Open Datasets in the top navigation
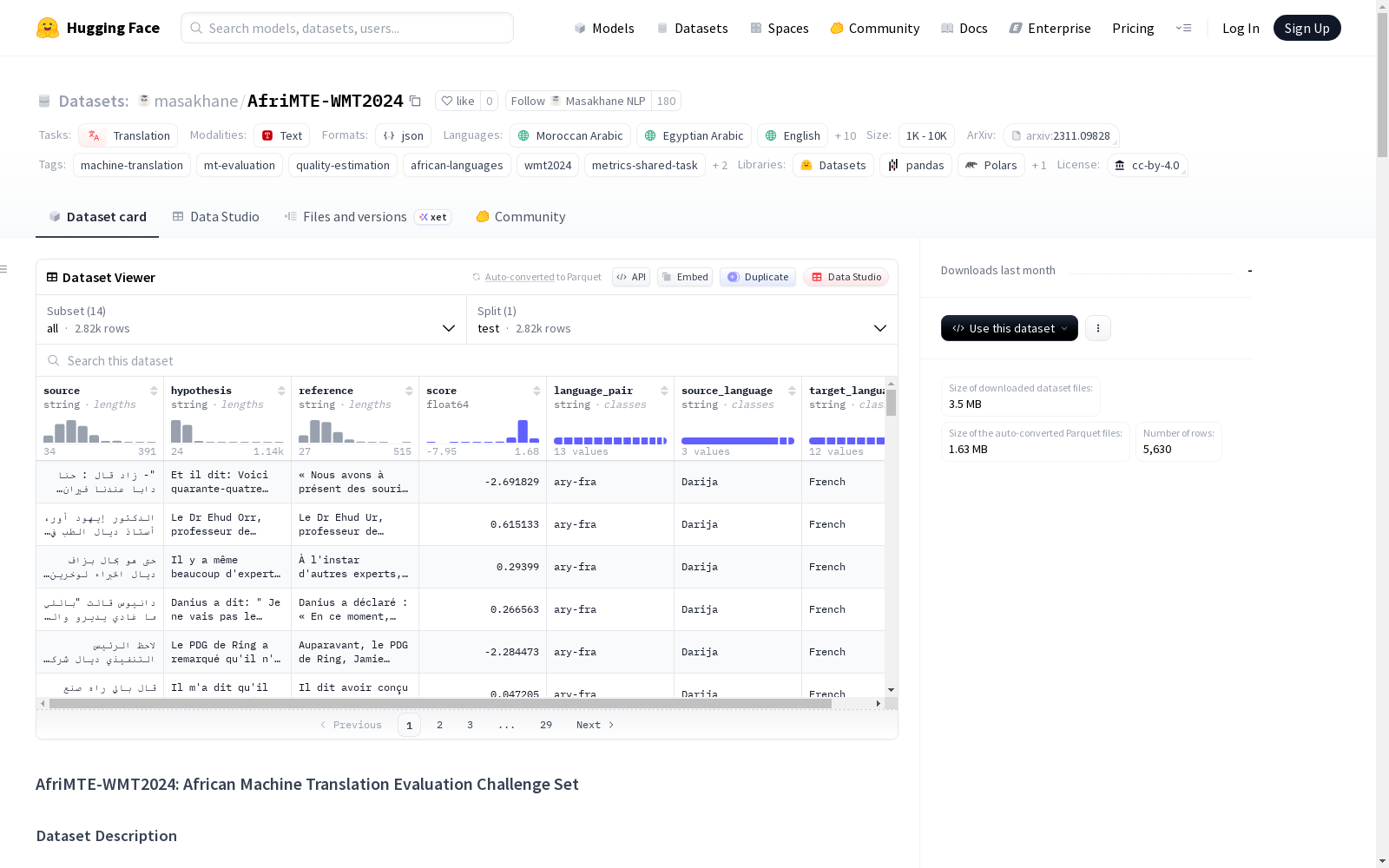This screenshot has height=868, width=1389. 692,28
